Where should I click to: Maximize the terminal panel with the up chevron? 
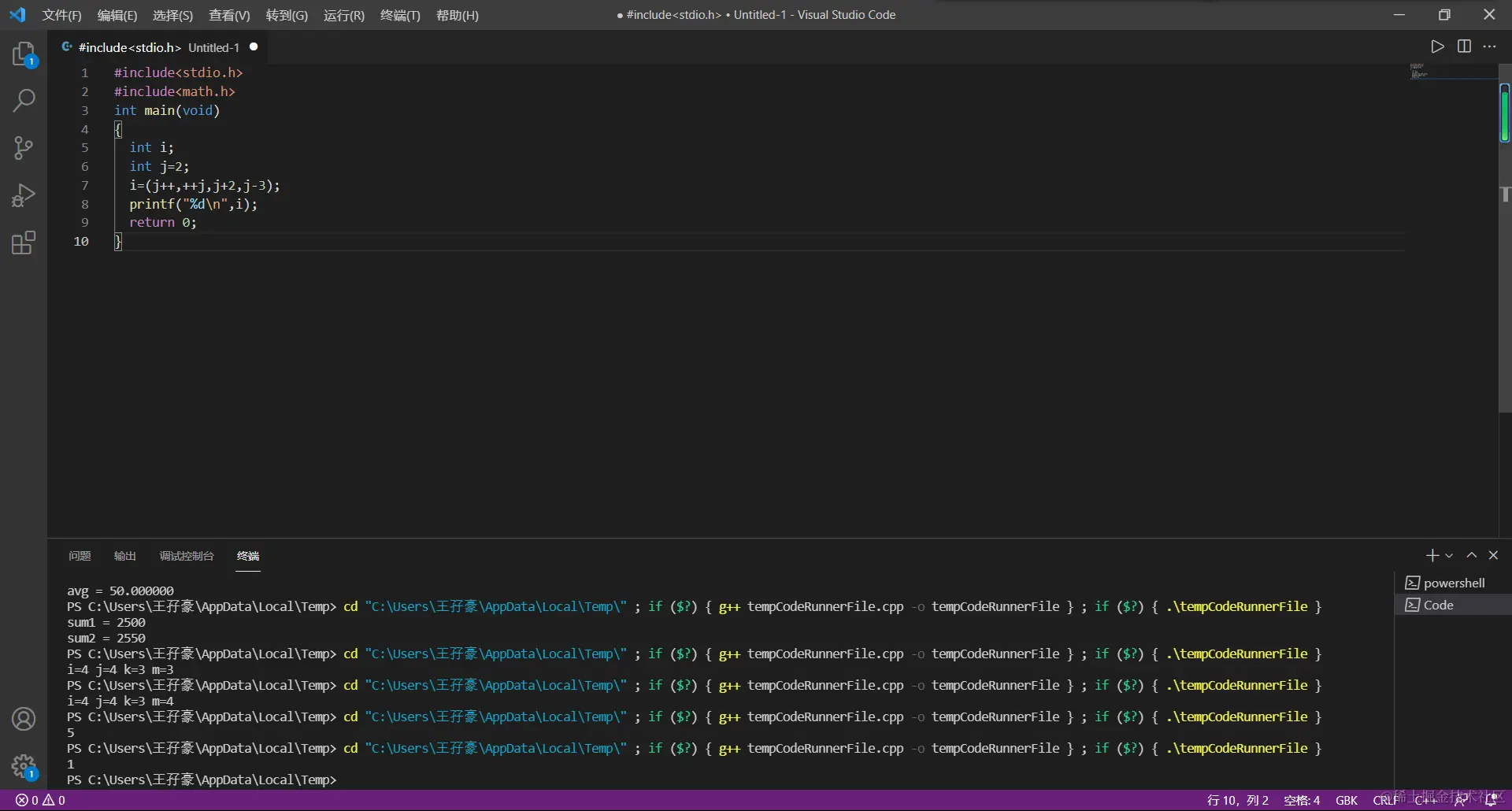pyautogui.click(x=1471, y=556)
